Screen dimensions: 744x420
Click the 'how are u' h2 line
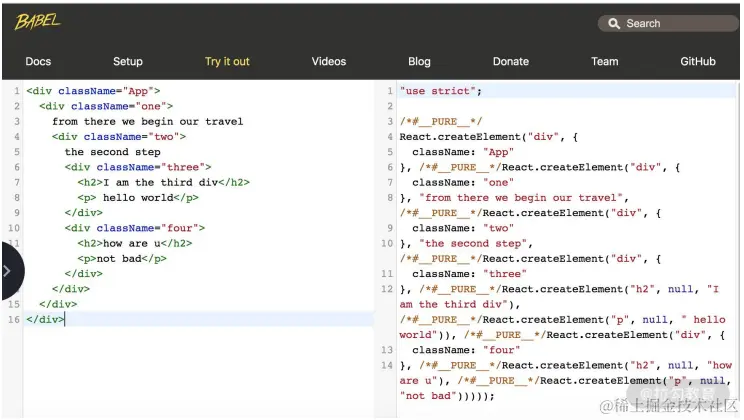[x=135, y=243]
